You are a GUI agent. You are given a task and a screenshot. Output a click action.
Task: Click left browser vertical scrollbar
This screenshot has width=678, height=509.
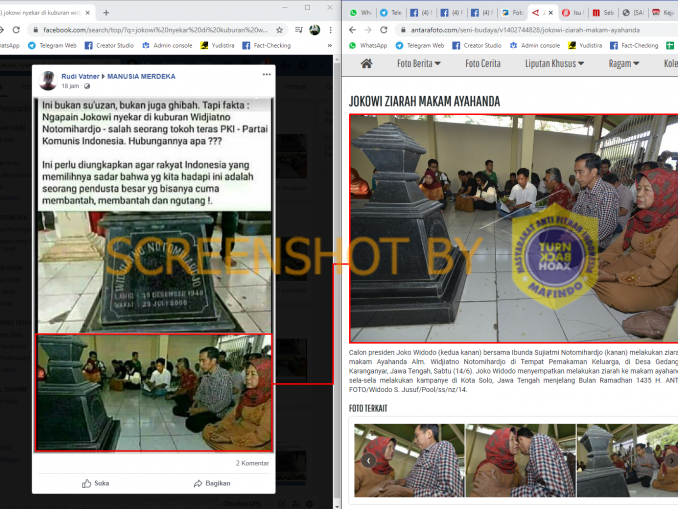[338, 281]
